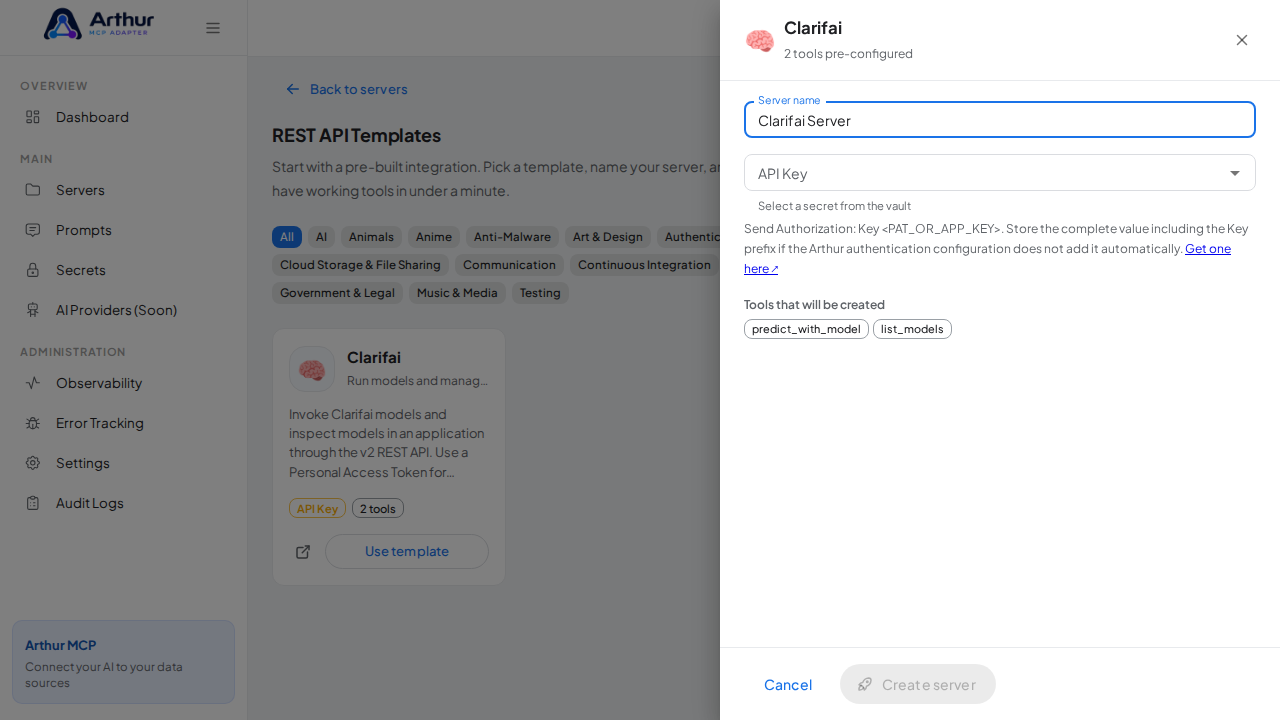Select the All category filter

[x=287, y=237]
